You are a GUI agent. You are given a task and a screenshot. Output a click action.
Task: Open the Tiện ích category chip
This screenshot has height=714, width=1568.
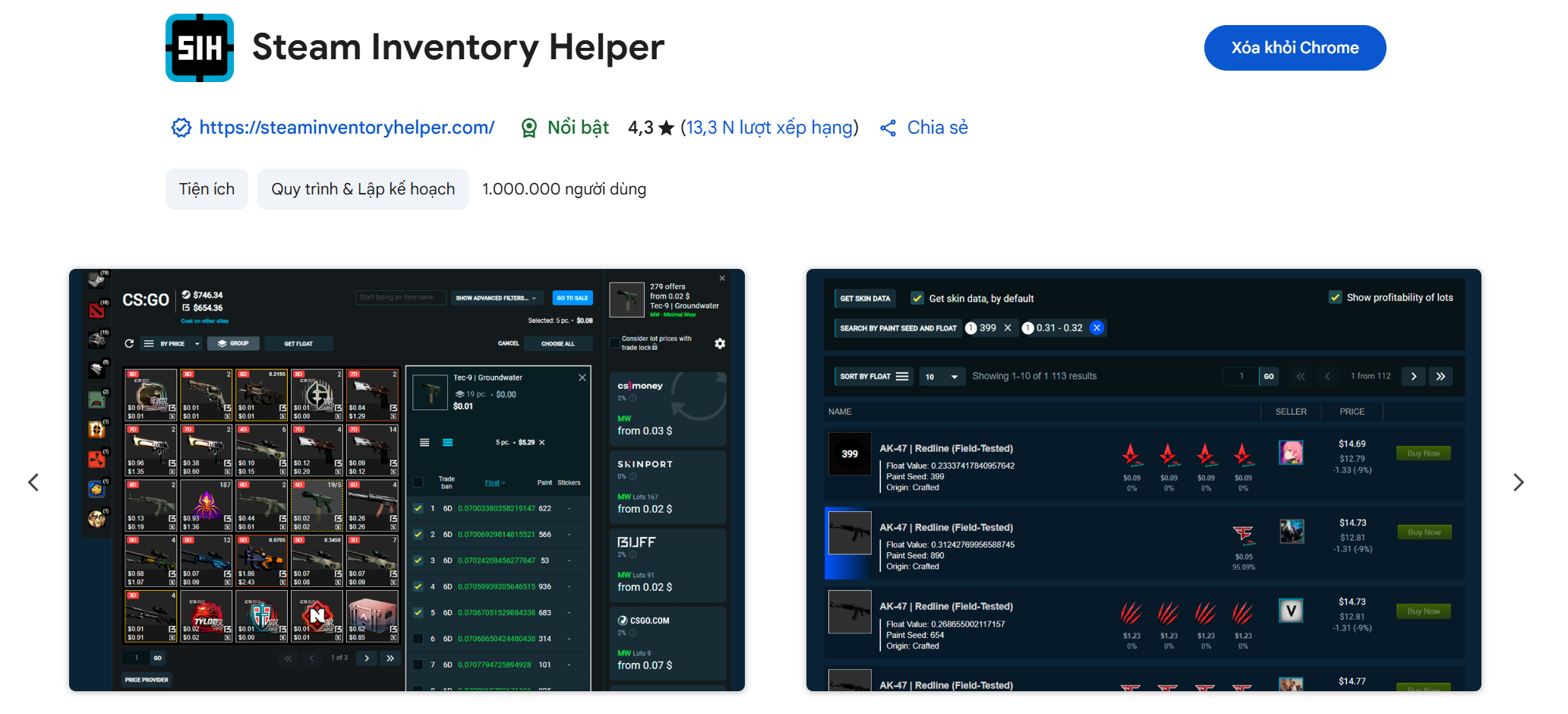click(x=207, y=189)
